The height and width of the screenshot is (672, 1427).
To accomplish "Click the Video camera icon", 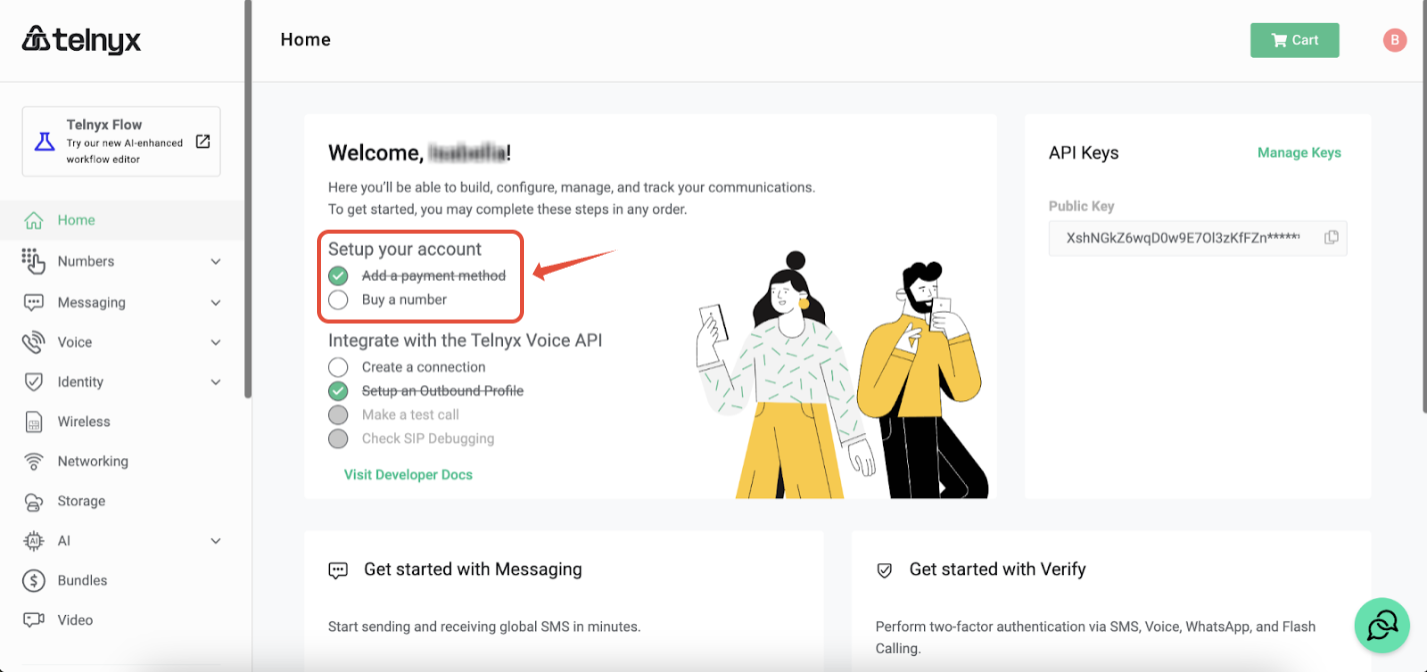I will point(34,620).
